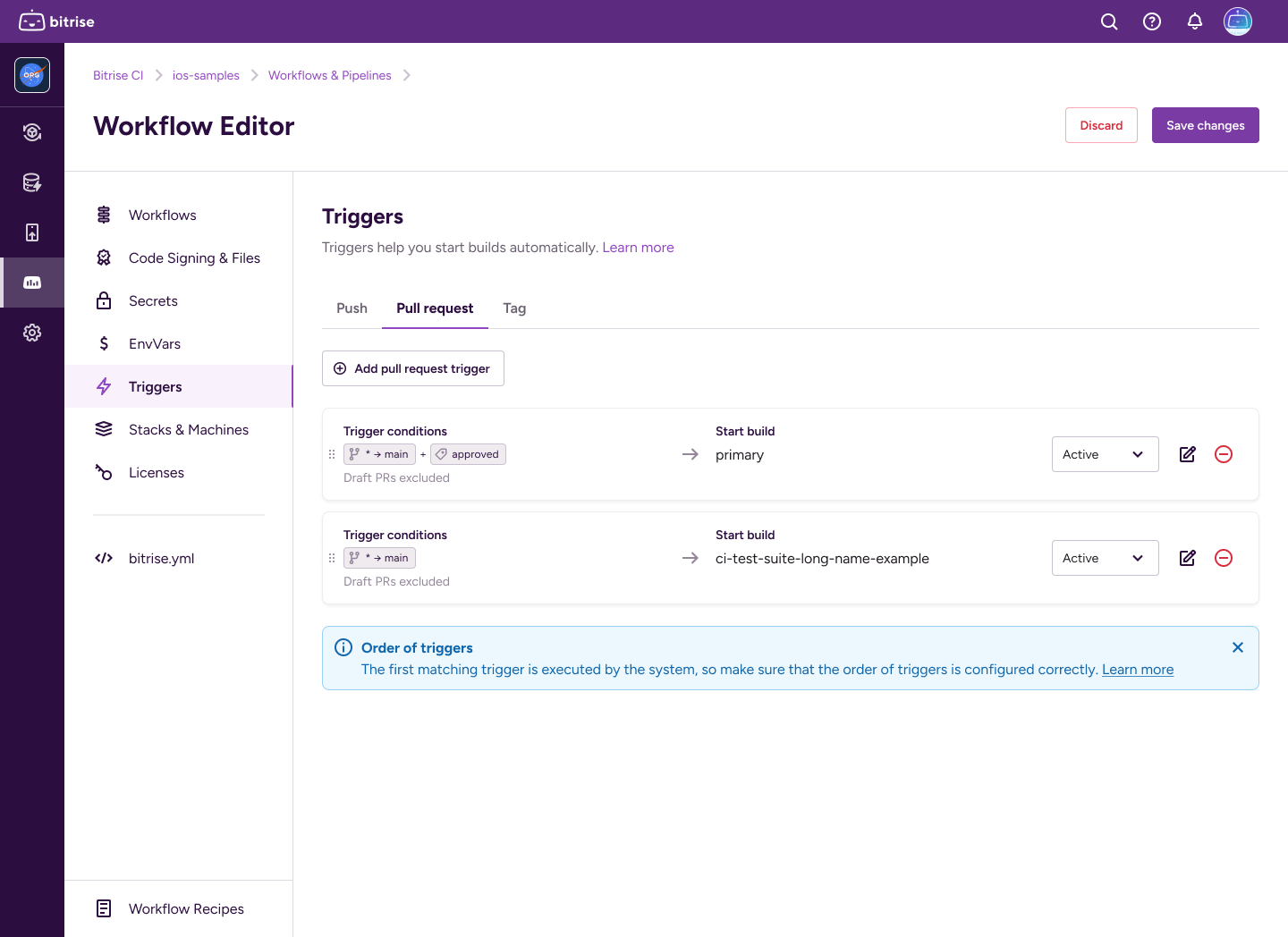Switch to the Push tab
This screenshot has height=937, width=1288.
[x=352, y=308]
